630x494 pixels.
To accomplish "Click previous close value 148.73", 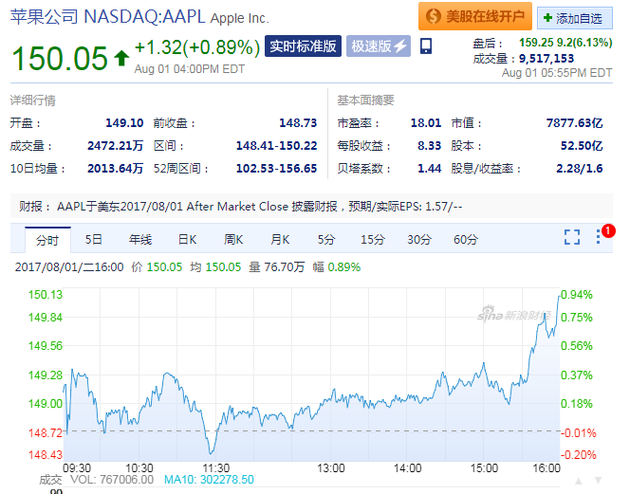I will 298,123.
